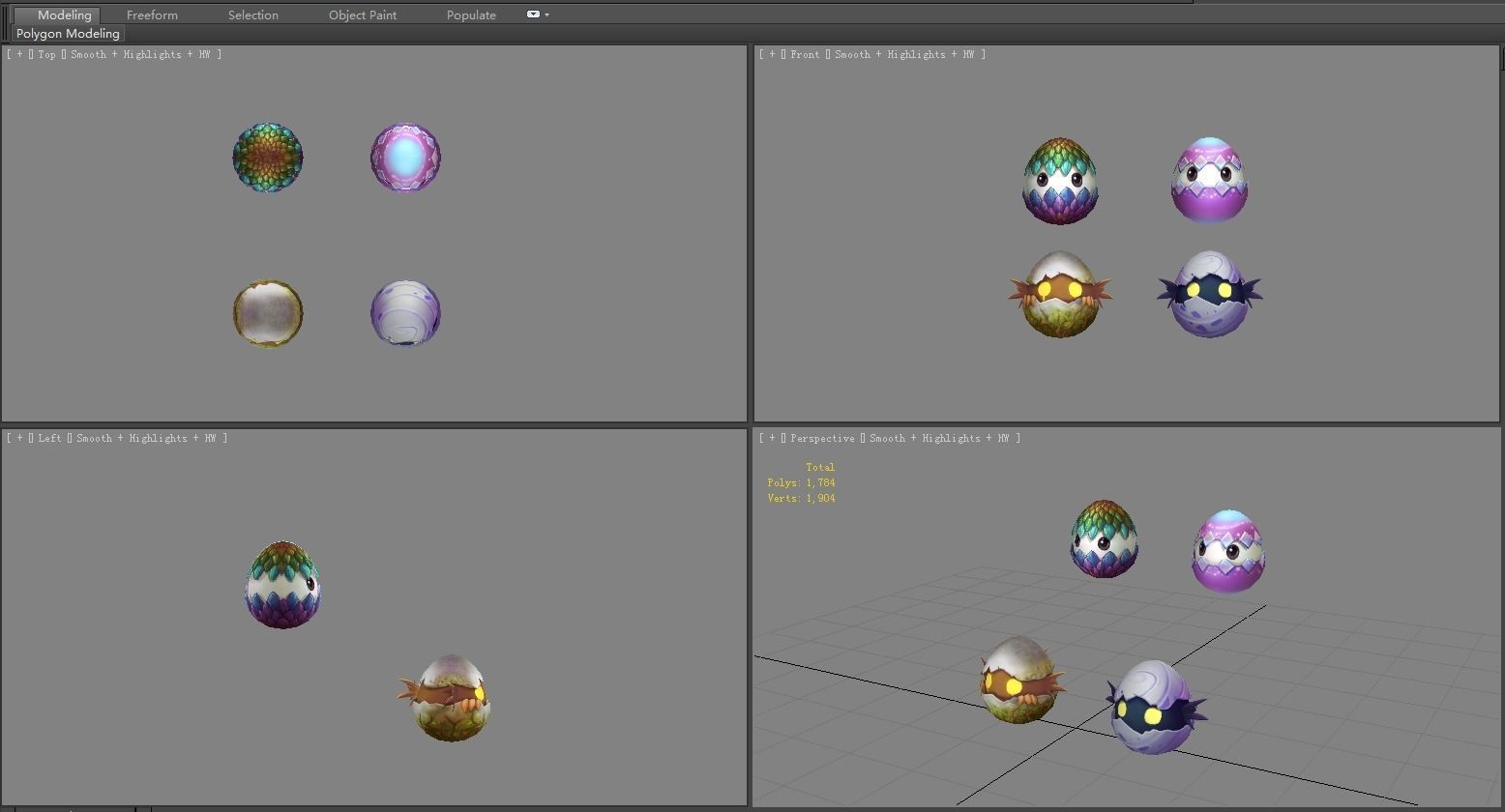The height and width of the screenshot is (812, 1505).
Task: Open the ribbon display options dropdown arrow
Action: pyautogui.click(x=546, y=14)
